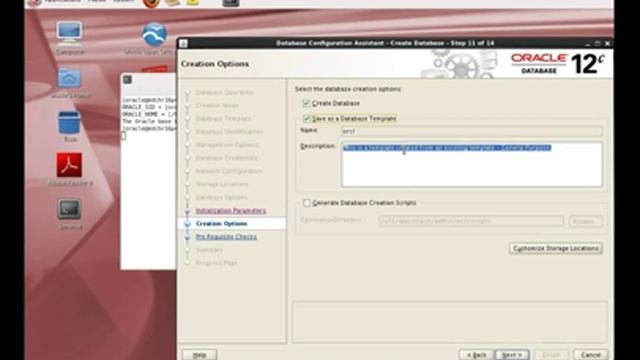Launch the Terminal desktop icon
The image size is (640, 360).
tap(69, 213)
